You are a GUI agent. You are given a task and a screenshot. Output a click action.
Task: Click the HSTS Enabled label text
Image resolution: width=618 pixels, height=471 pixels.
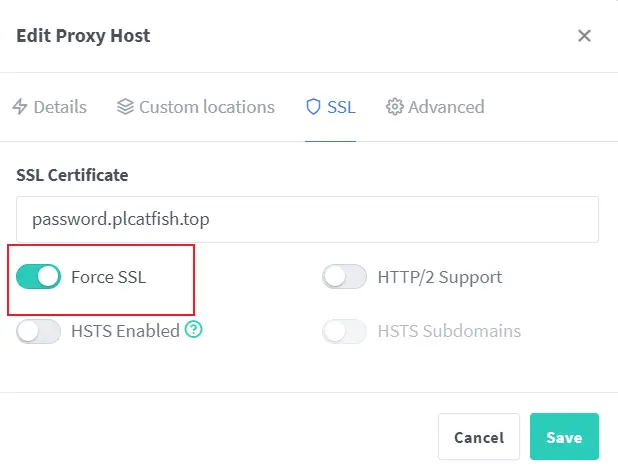[125, 331]
